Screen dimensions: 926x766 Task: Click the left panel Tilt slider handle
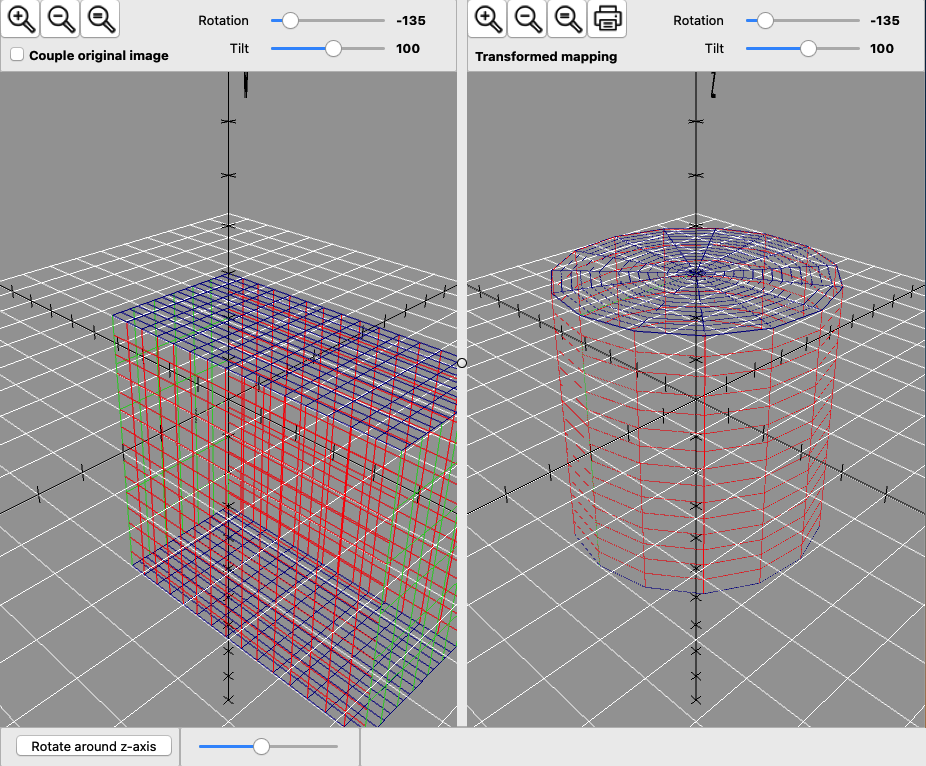(334, 48)
